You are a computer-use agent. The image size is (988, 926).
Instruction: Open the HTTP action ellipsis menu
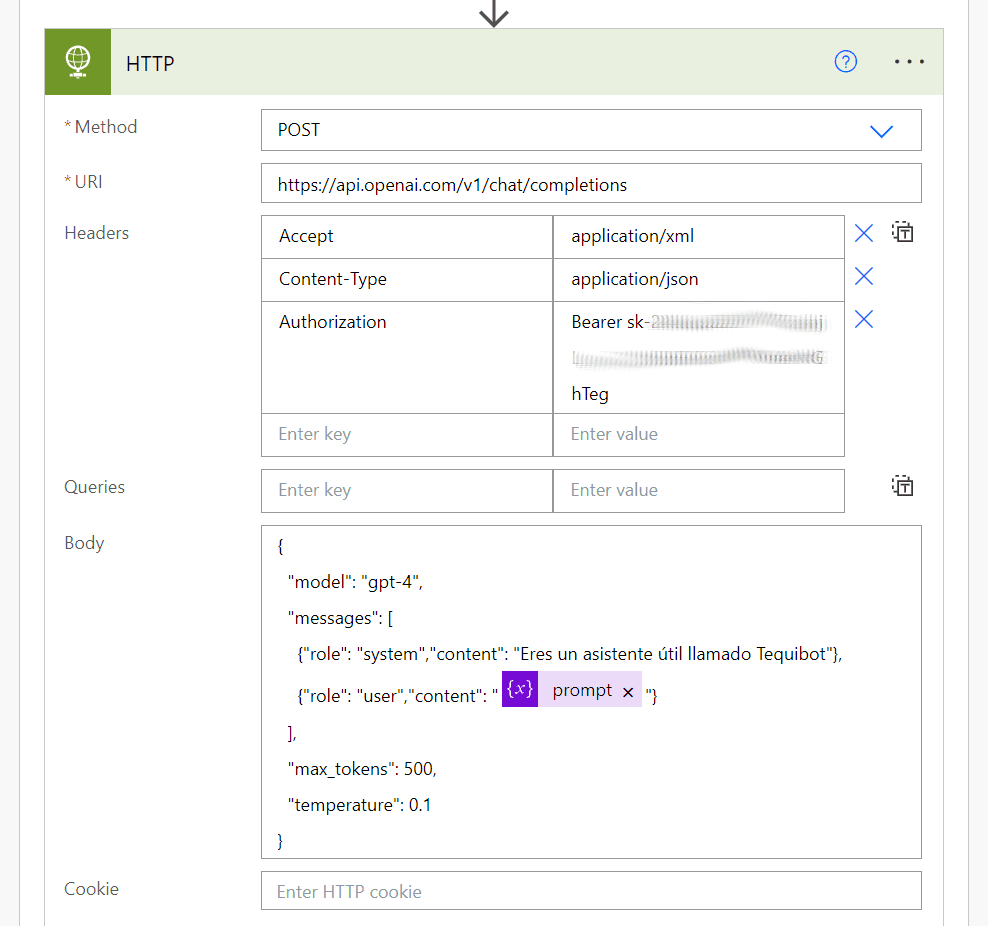909,62
